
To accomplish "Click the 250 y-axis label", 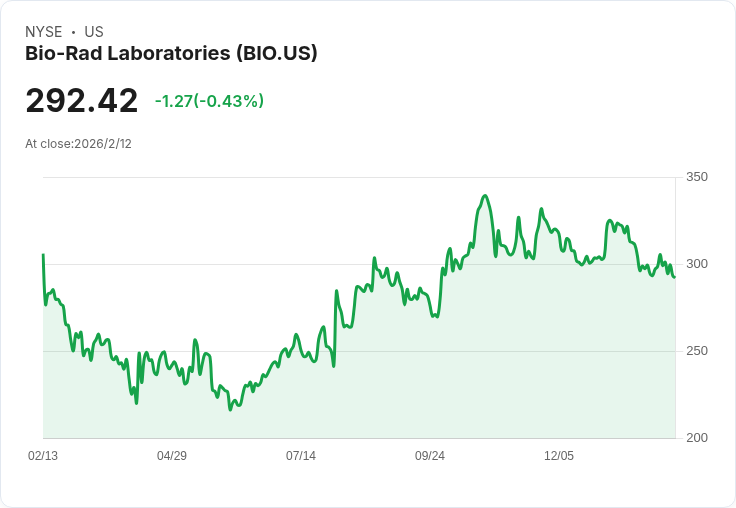I will (x=697, y=351).
